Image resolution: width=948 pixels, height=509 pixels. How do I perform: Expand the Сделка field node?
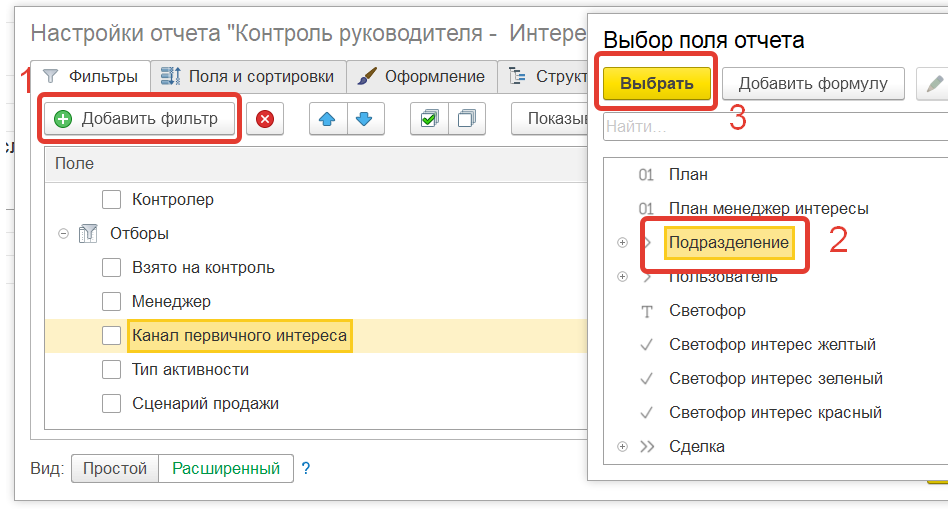pos(622,447)
